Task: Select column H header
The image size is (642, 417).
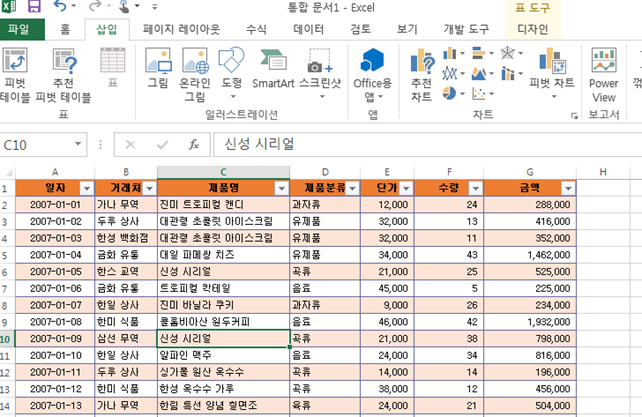Action: tap(603, 172)
